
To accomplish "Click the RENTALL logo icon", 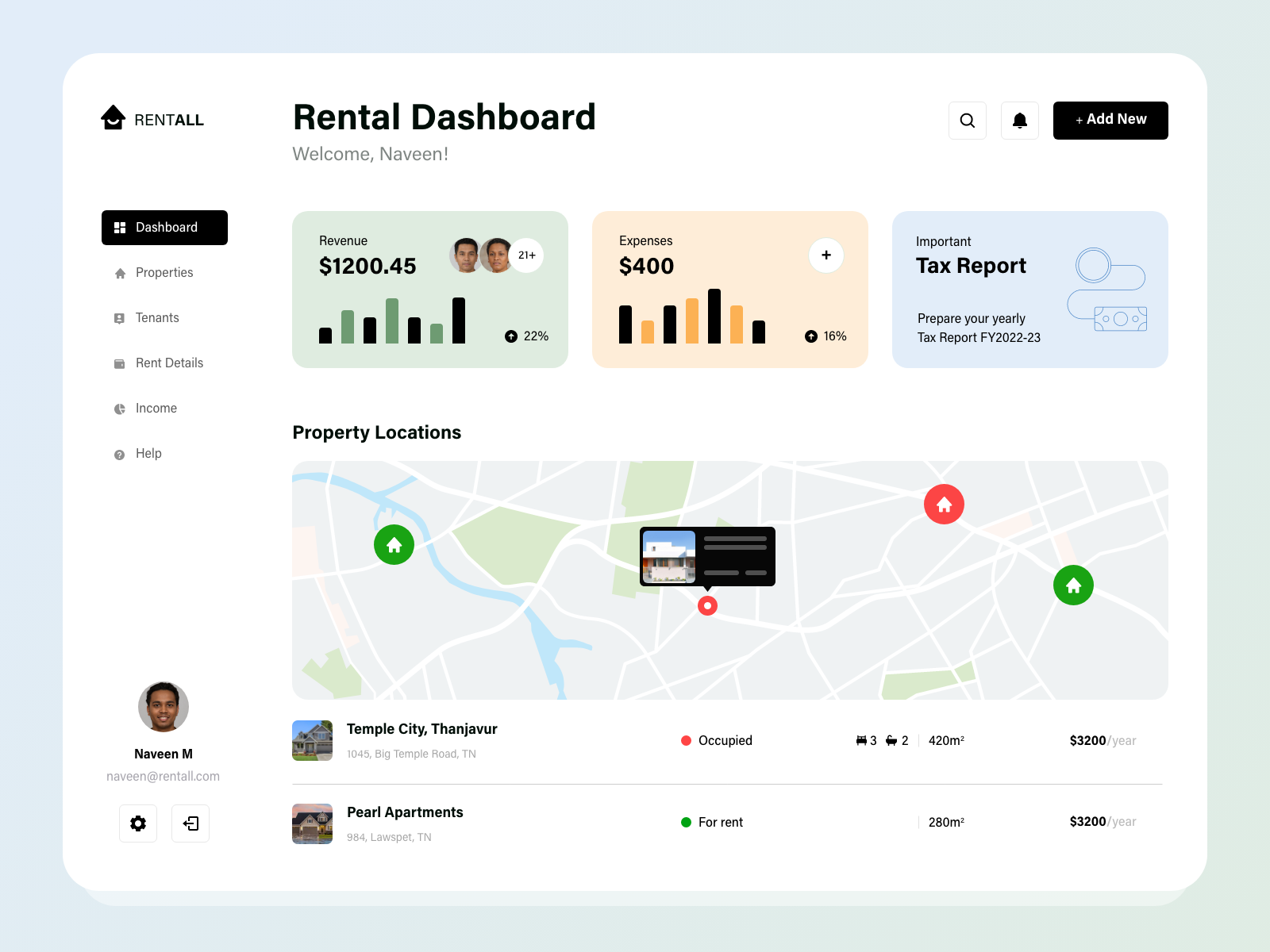I will pos(114,118).
